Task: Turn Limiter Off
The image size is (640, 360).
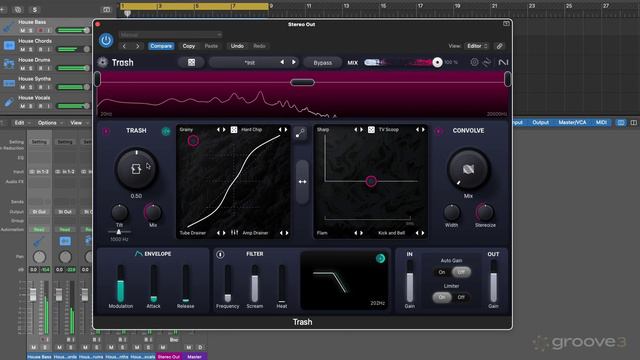Action: pos(461,297)
